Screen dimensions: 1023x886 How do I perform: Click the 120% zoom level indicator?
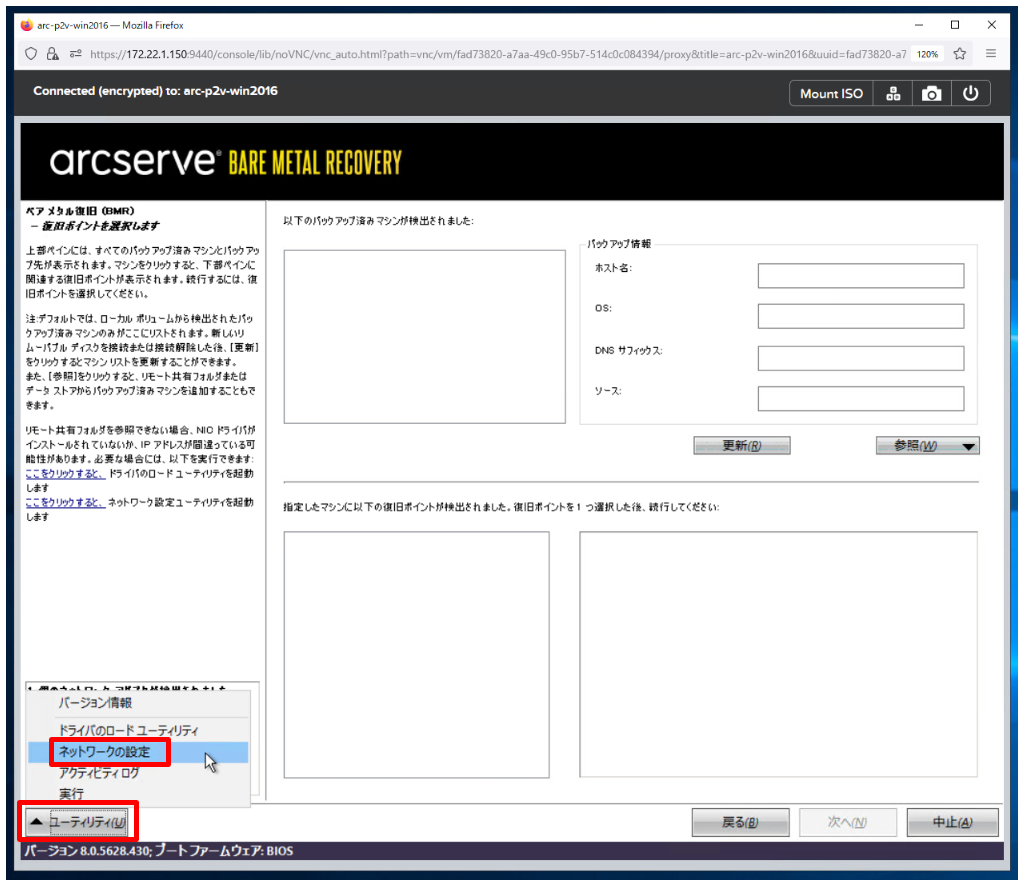pyautogui.click(x=926, y=54)
